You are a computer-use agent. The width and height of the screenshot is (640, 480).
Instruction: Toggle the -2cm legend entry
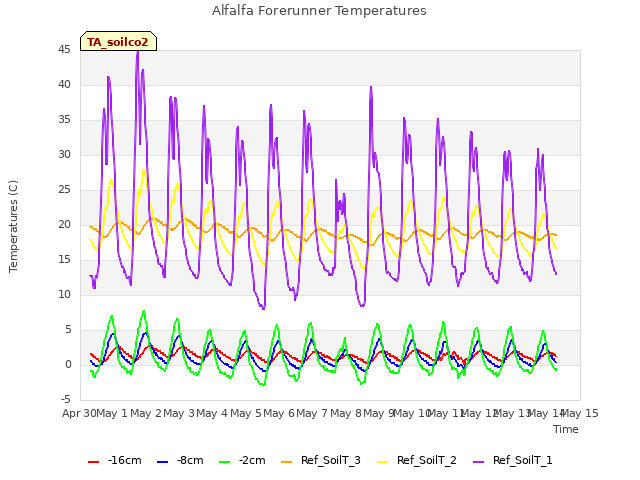click(x=242, y=461)
